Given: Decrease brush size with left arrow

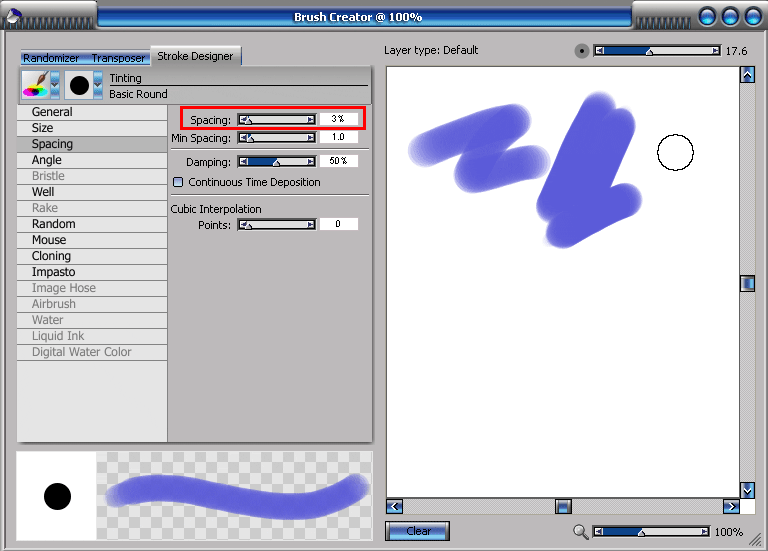Looking at the screenshot, I should click(x=600, y=50).
